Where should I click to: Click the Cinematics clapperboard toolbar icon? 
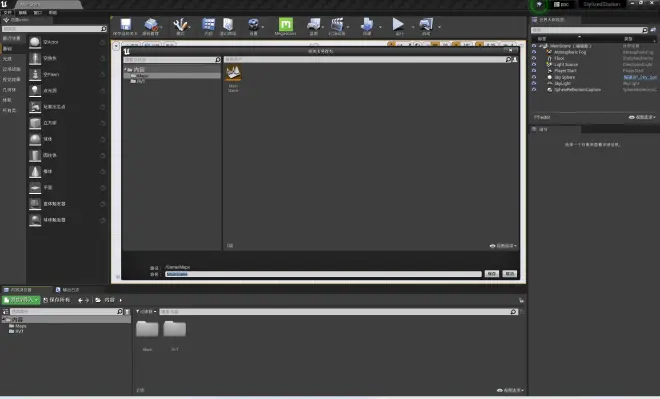point(337,24)
